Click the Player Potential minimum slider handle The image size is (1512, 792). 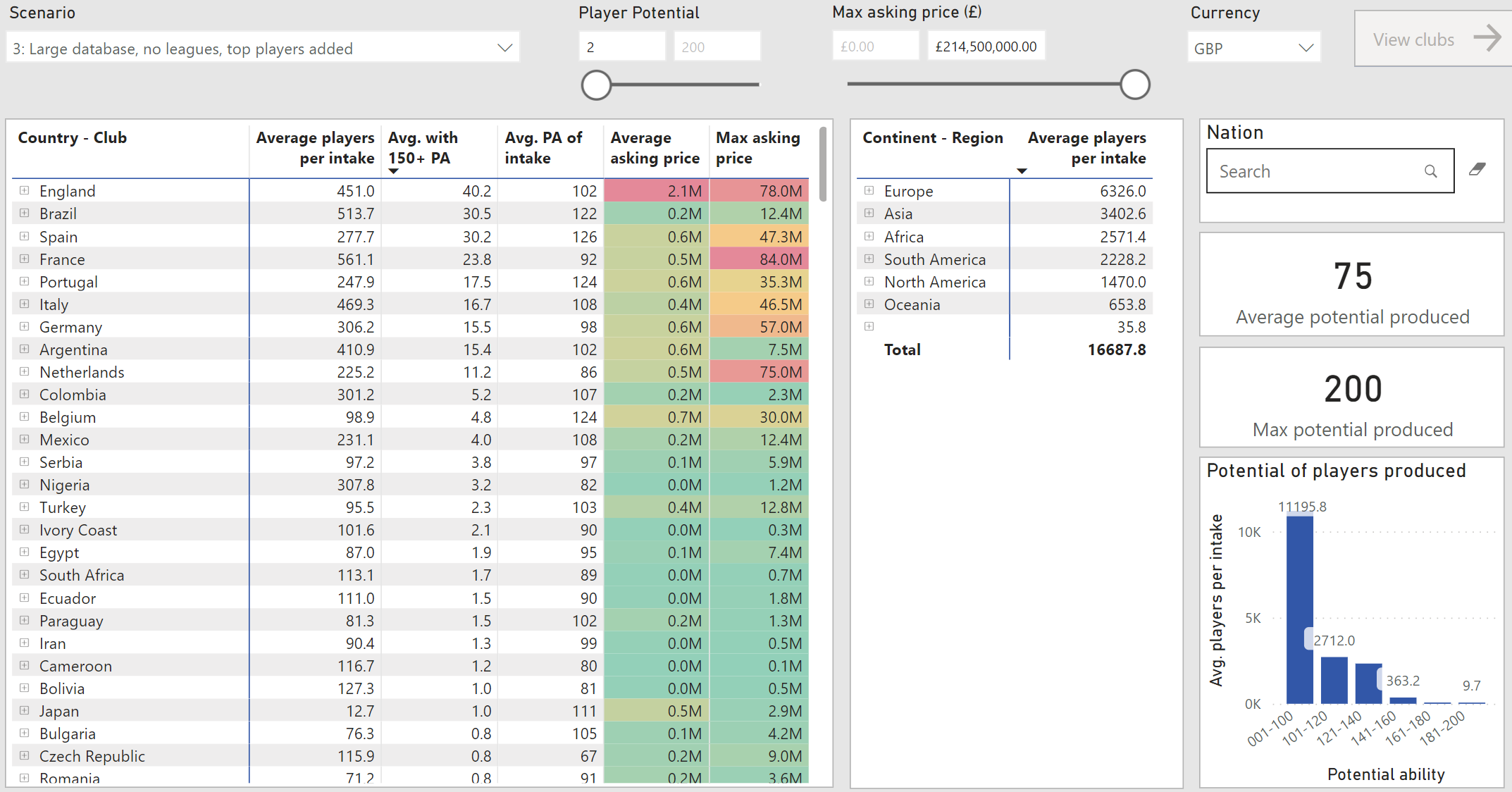pyautogui.click(x=596, y=85)
